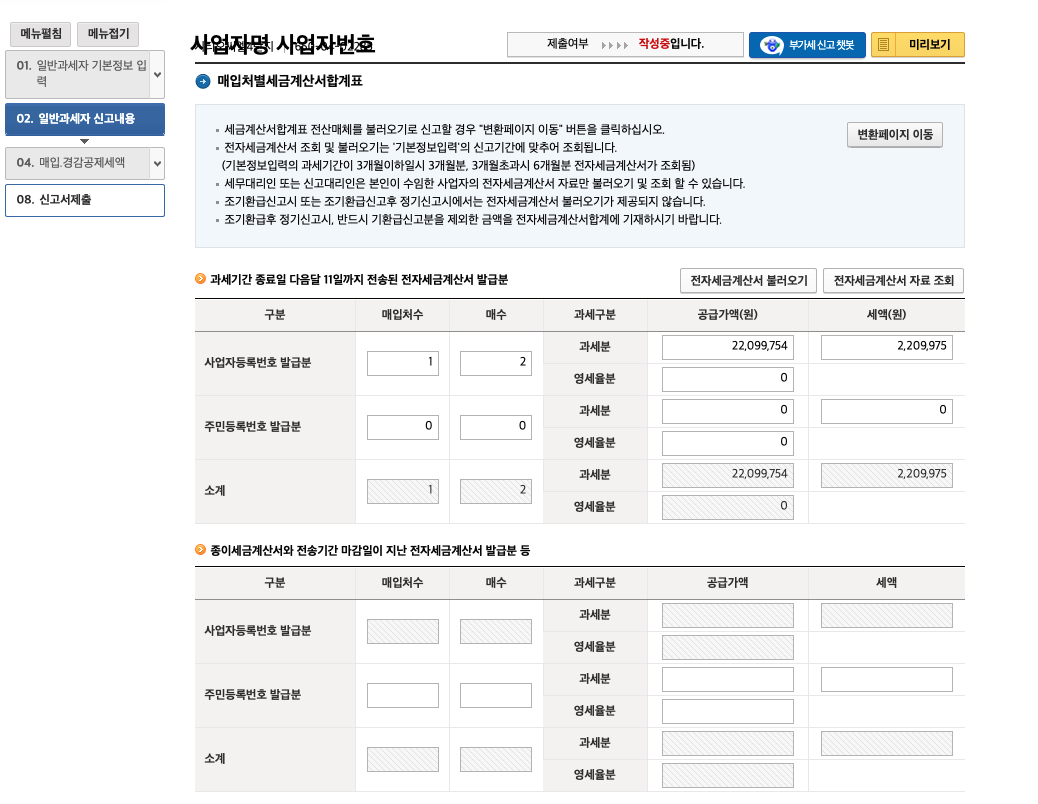1038x804 pixels.
Task: Click the 매입처별세금계산서합계표 heading text
Action: (290, 81)
